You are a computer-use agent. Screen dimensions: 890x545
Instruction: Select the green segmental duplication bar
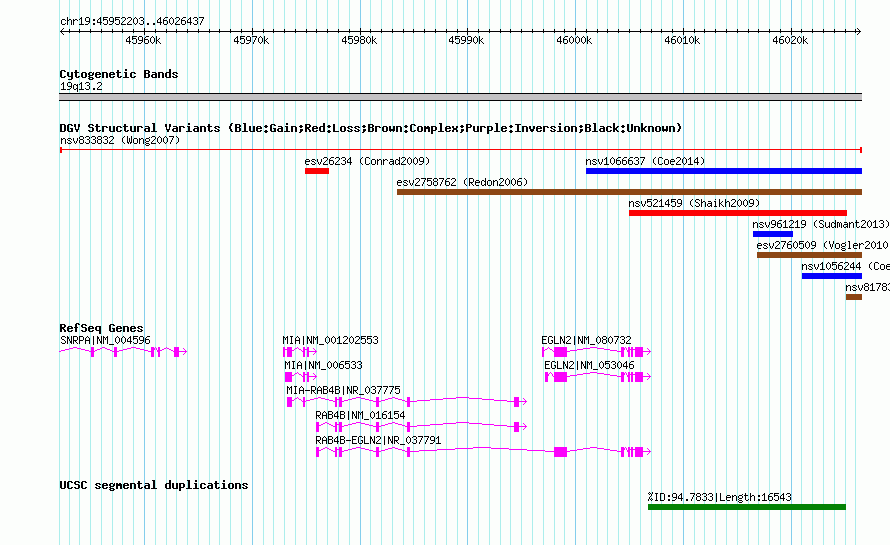tap(747, 507)
